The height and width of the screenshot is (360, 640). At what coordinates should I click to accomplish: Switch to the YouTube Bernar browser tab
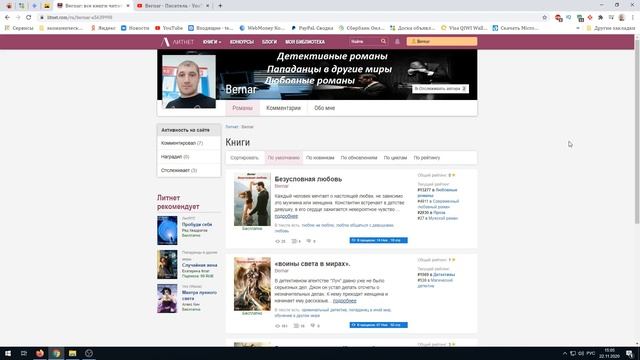coord(173,6)
